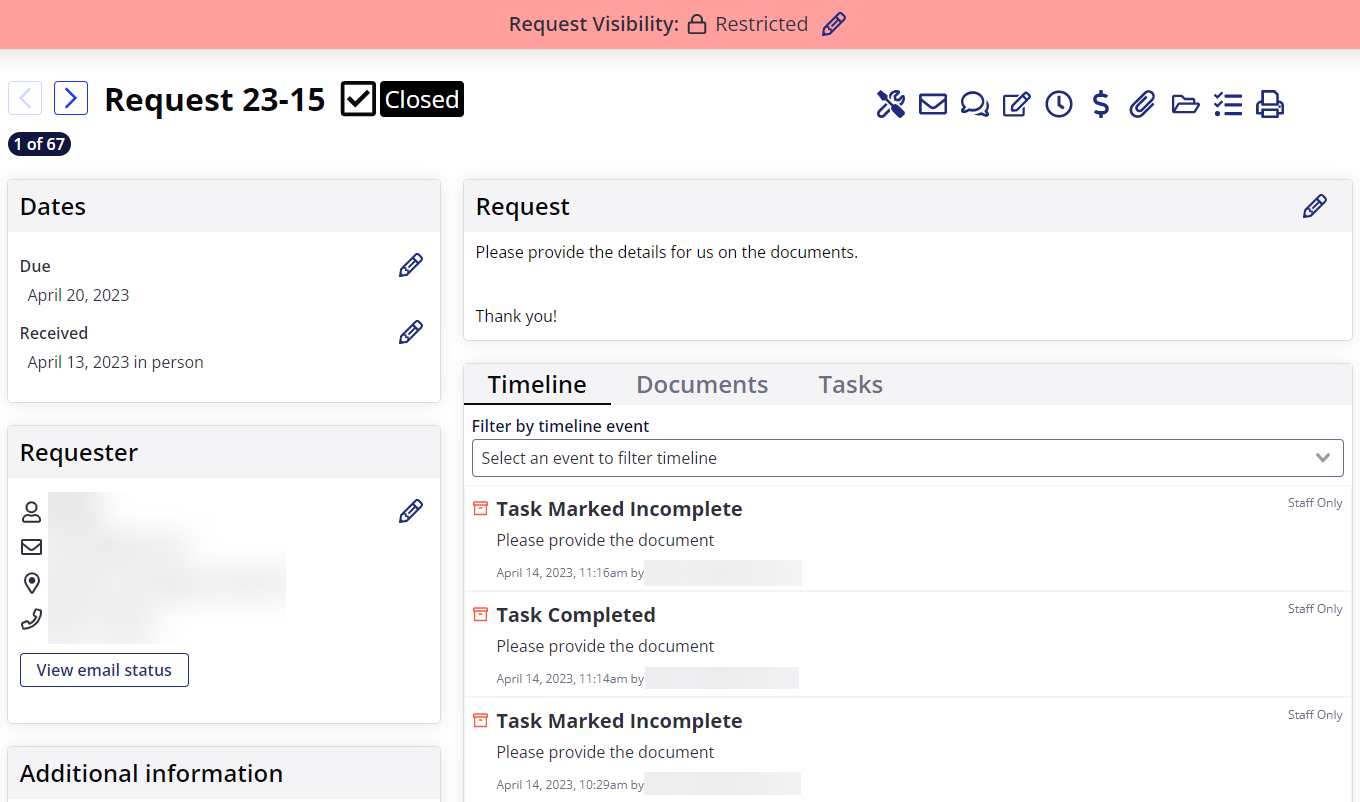
Task: Open the tools wrench icon
Action: pyautogui.click(x=891, y=104)
